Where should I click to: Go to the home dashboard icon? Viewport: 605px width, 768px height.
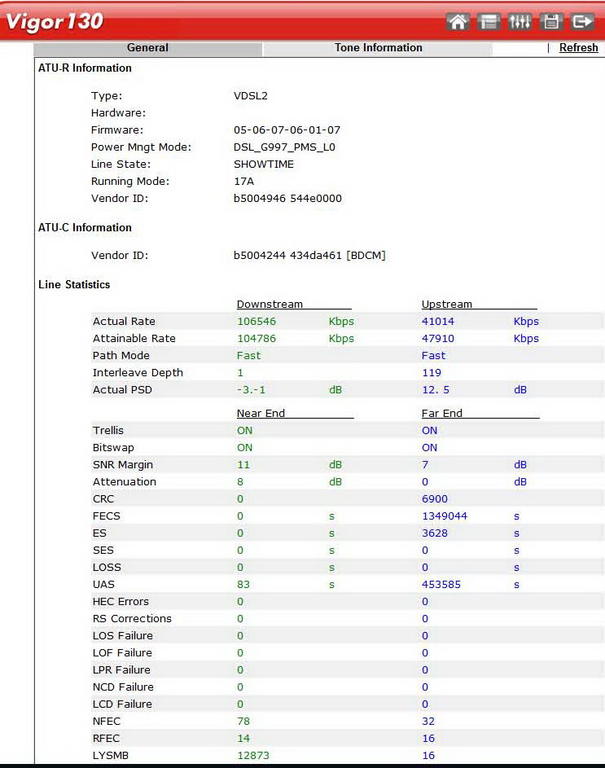pos(458,22)
